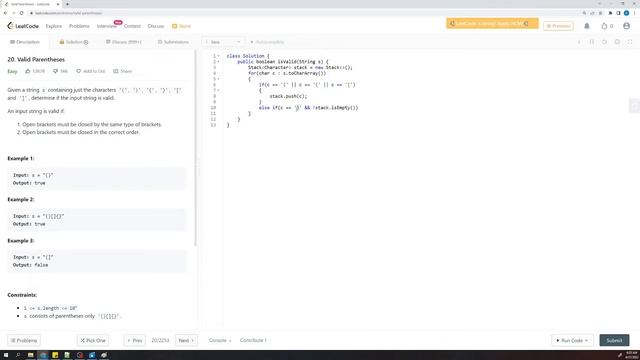Click the Share button
The width and height of the screenshot is (640, 360).
122,71
